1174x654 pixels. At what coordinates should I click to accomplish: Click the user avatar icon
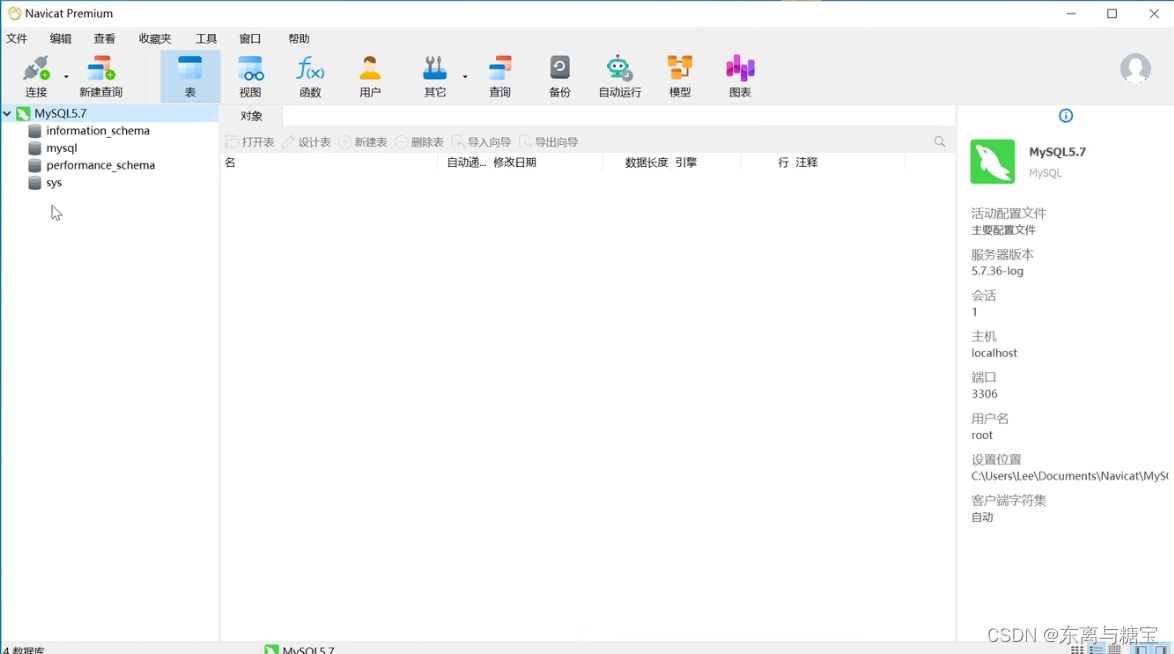click(x=1135, y=69)
